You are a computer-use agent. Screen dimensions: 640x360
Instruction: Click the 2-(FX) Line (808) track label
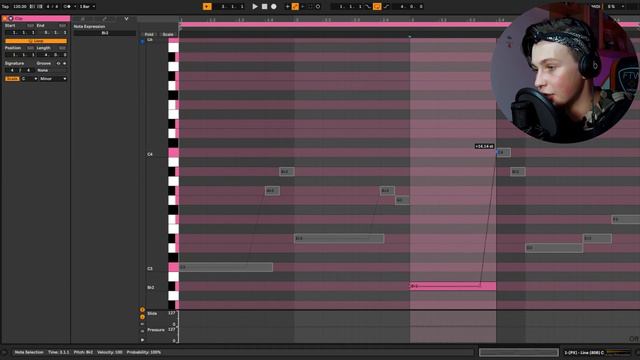[584, 352]
